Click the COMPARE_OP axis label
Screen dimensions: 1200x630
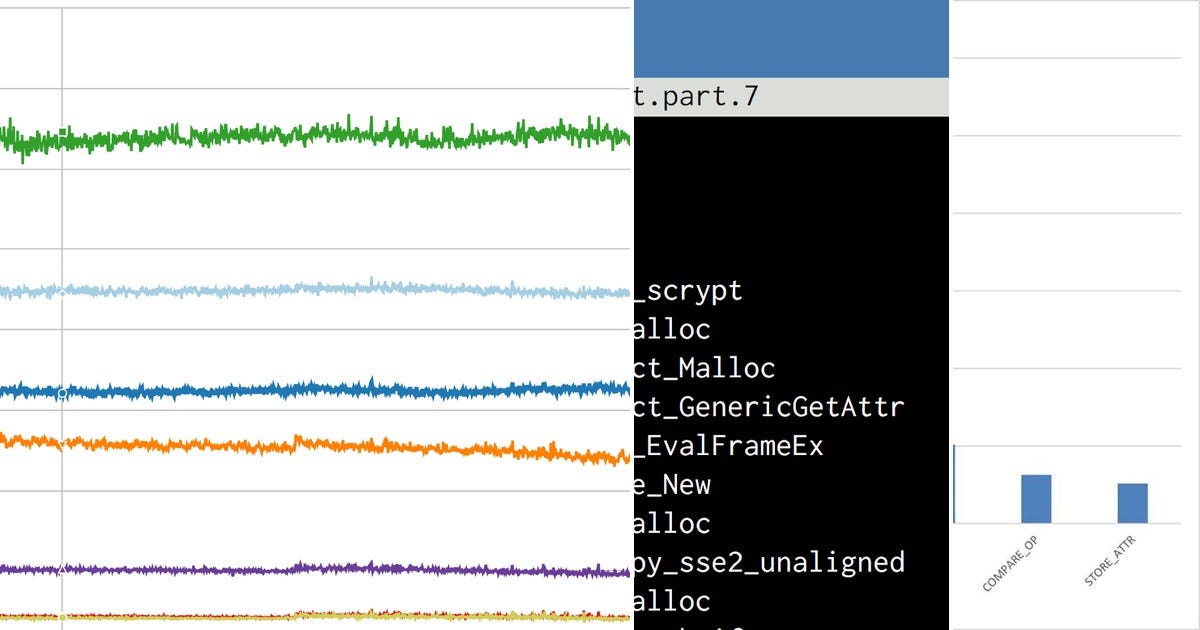(1011, 563)
